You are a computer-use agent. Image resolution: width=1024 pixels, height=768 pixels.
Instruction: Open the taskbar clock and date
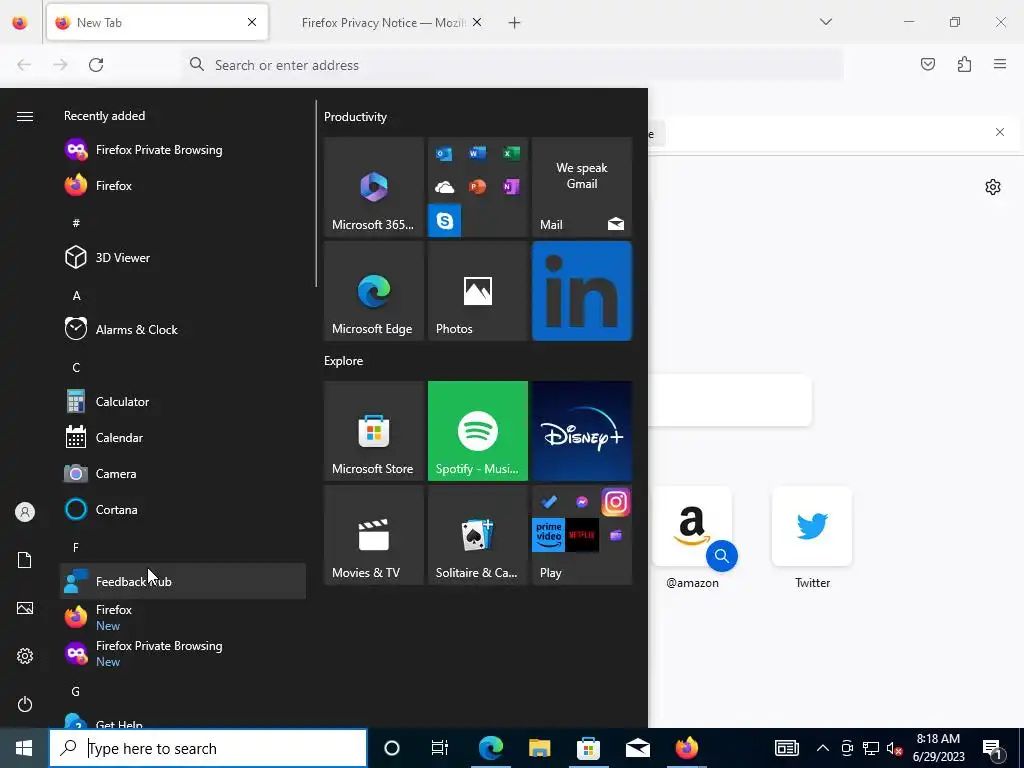[x=938, y=748]
